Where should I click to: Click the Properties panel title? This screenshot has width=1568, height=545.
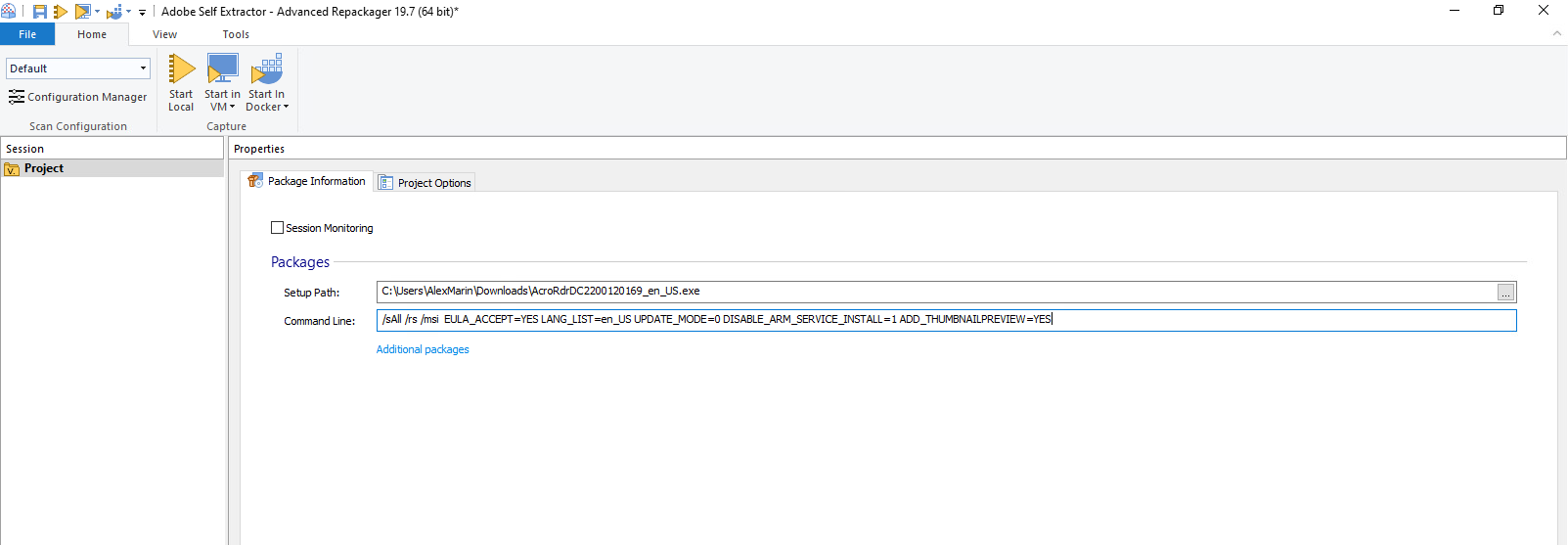point(259,149)
